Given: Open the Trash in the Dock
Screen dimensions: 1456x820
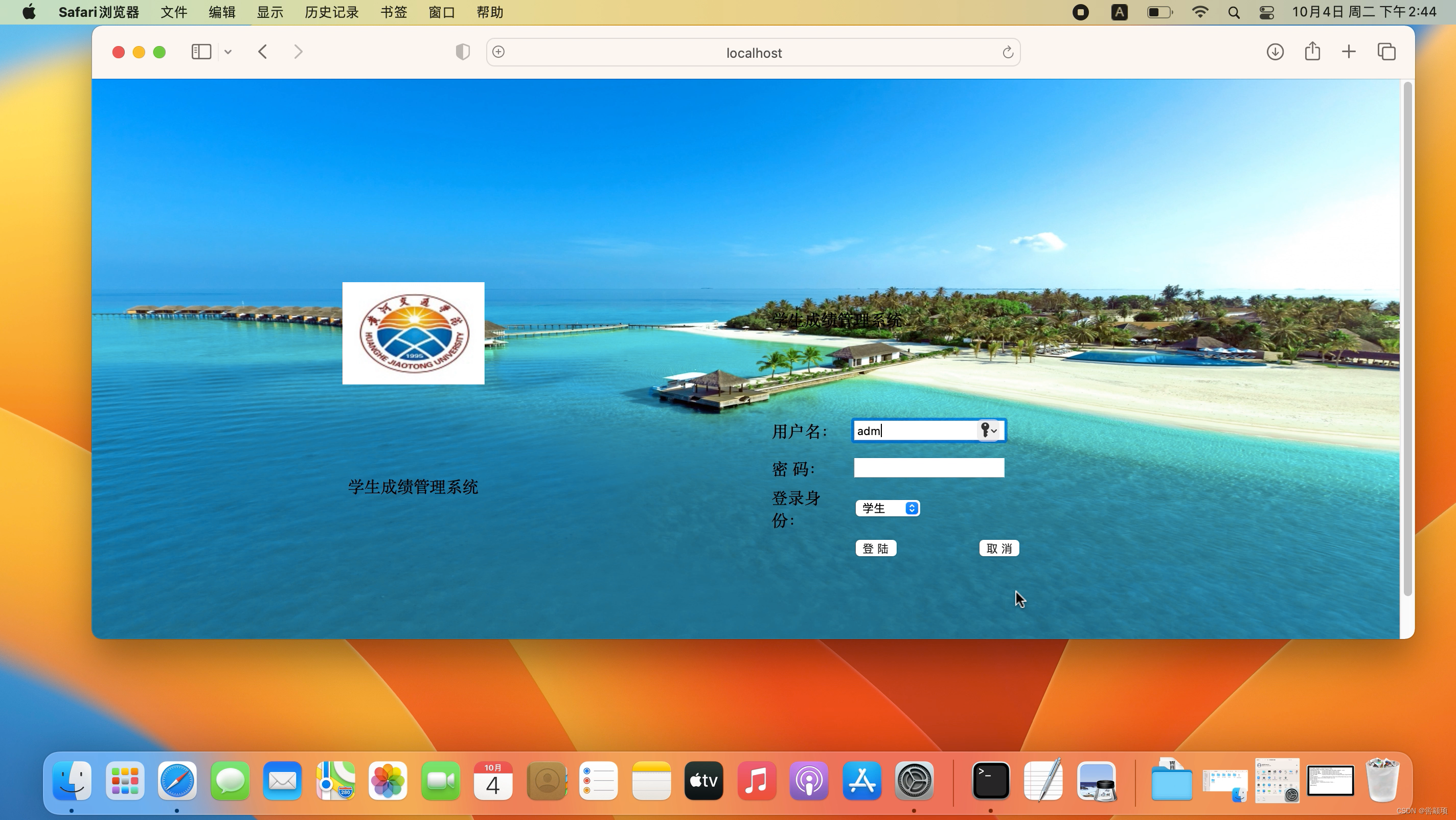Looking at the screenshot, I should coord(1382,781).
